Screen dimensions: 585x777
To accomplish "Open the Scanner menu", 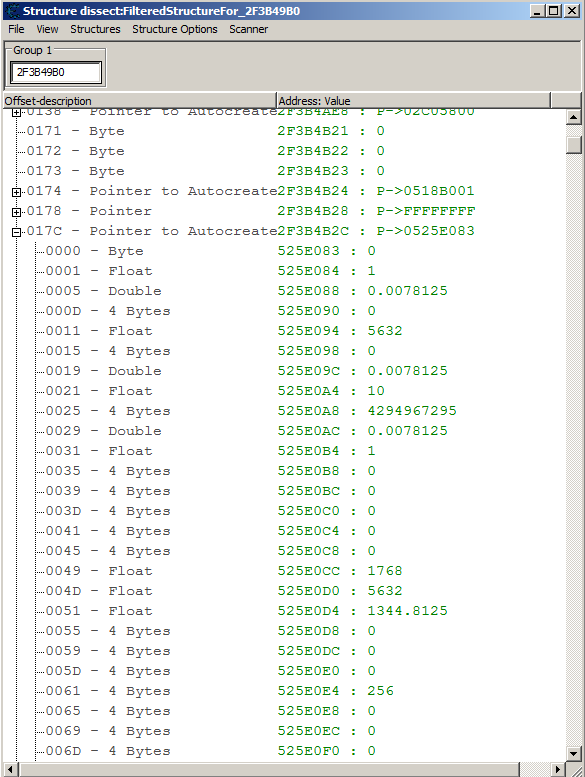I will point(248,29).
